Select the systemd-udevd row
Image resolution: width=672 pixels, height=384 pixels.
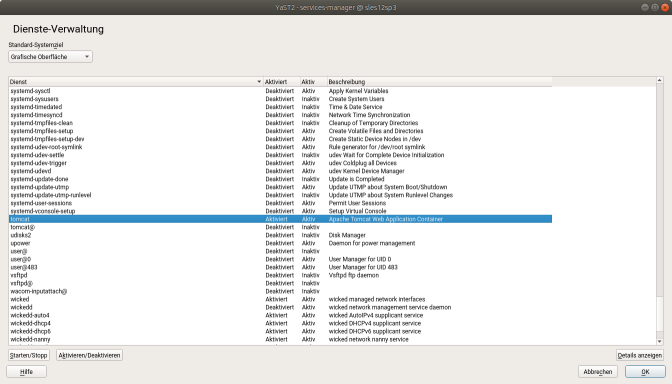[x=280, y=171]
